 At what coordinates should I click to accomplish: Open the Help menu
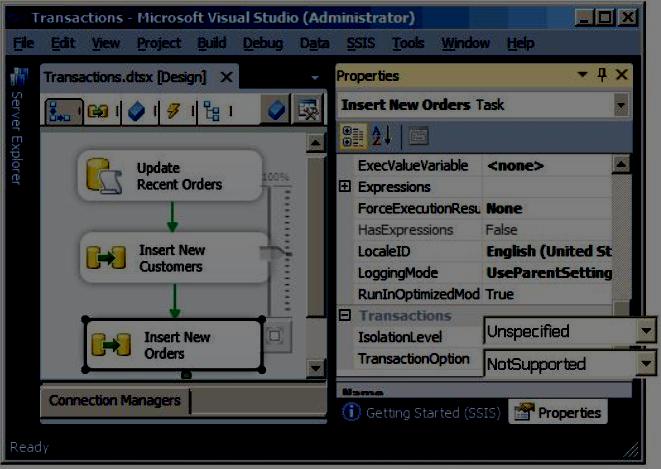coord(521,43)
